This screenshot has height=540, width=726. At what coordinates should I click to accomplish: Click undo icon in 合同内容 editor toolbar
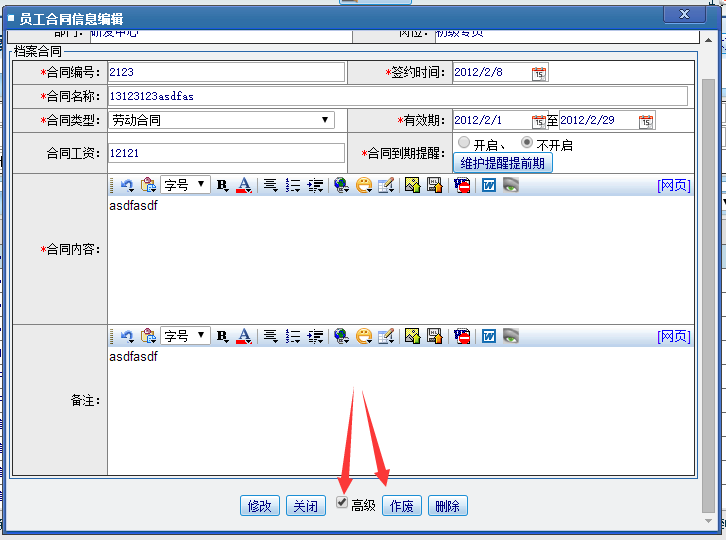tap(126, 185)
